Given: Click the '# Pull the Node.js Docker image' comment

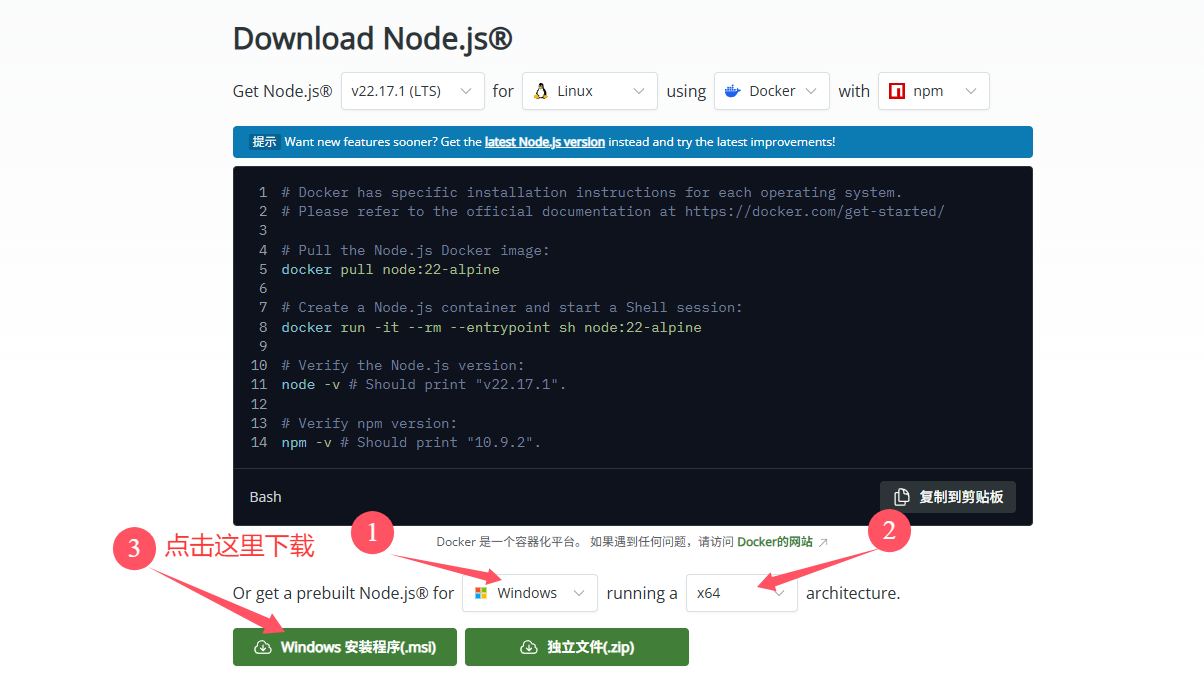Looking at the screenshot, I should pyautogui.click(x=415, y=250).
